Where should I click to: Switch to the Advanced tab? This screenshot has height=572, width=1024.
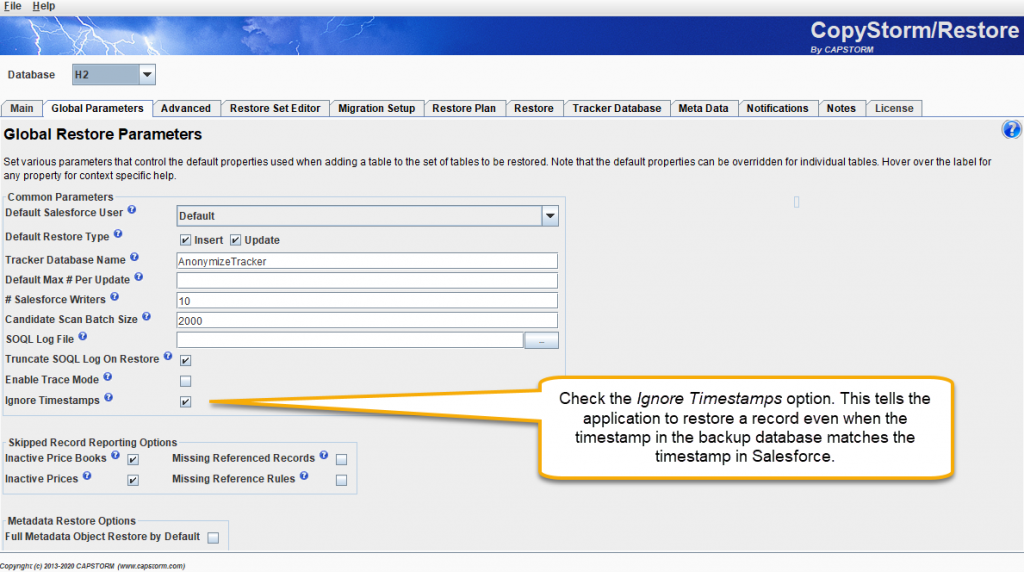(186, 108)
